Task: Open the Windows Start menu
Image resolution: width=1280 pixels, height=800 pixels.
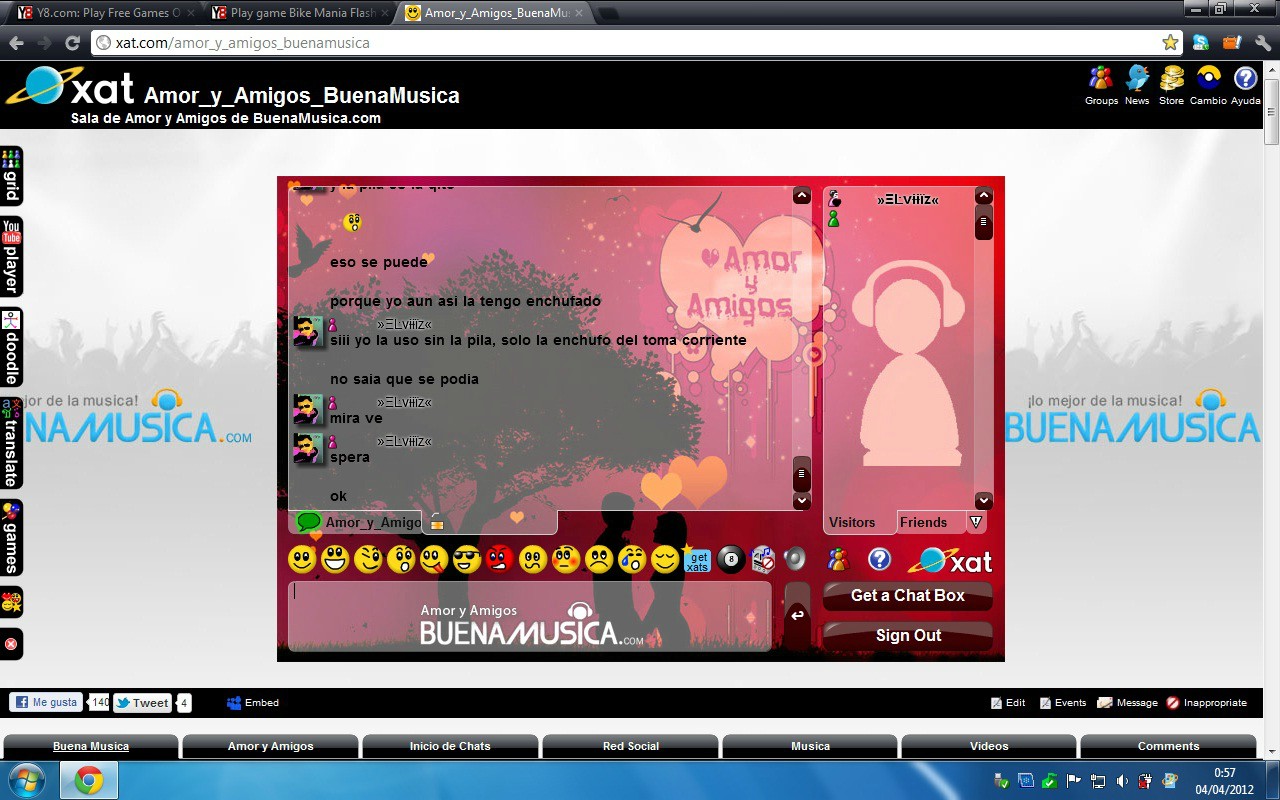Action: [x=26, y=780]
